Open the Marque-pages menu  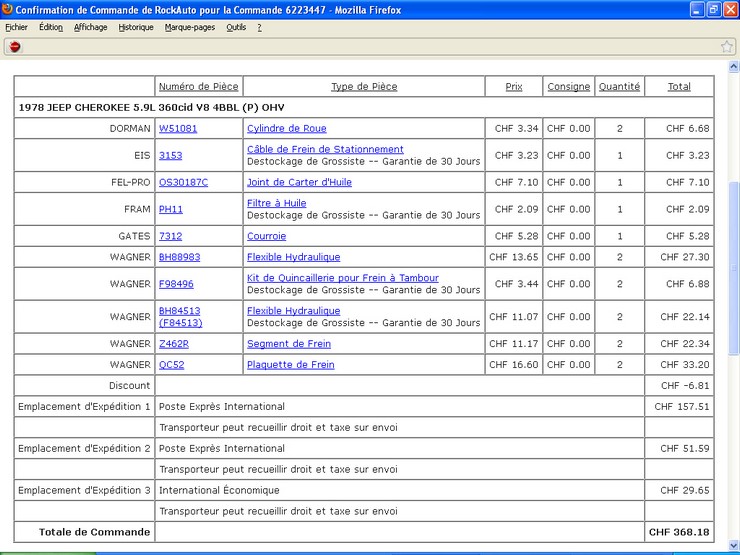189,27
